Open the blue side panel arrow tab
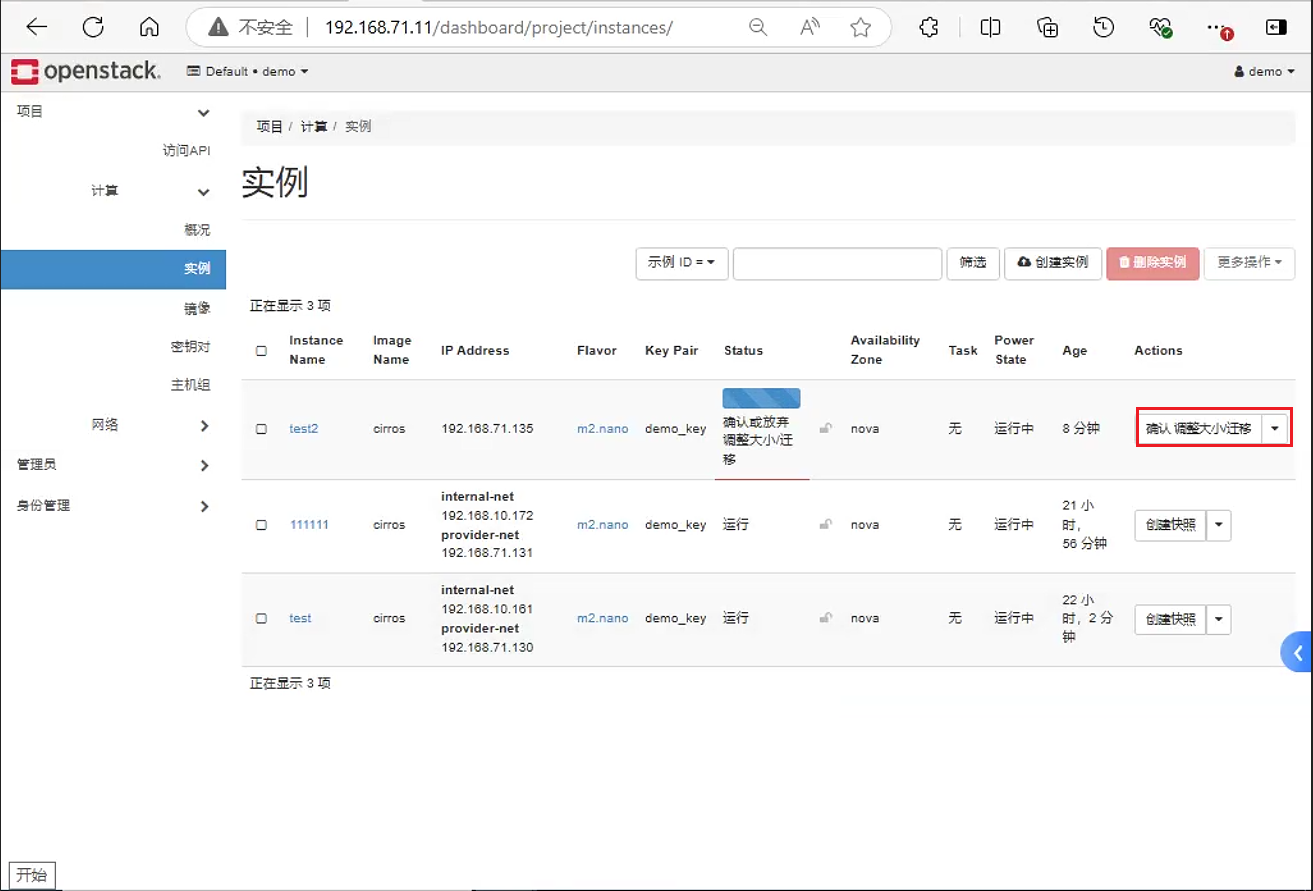Viewport: 1313px width, 891px height. (x=1297, y=653)
